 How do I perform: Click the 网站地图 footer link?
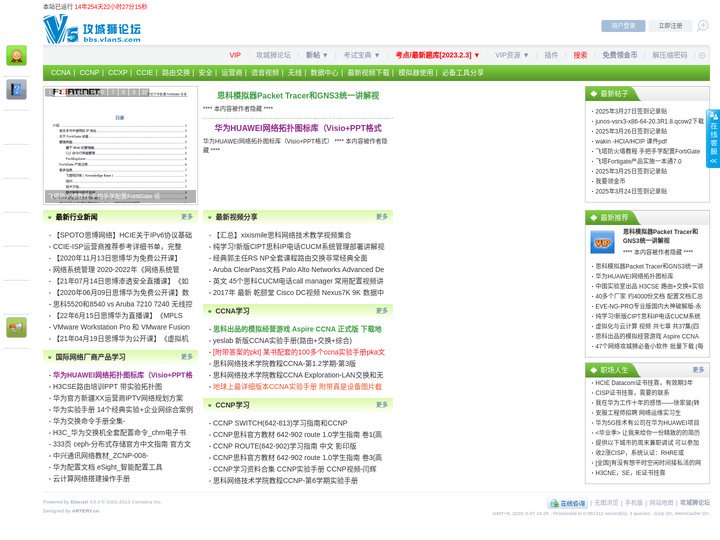[661, 503]
